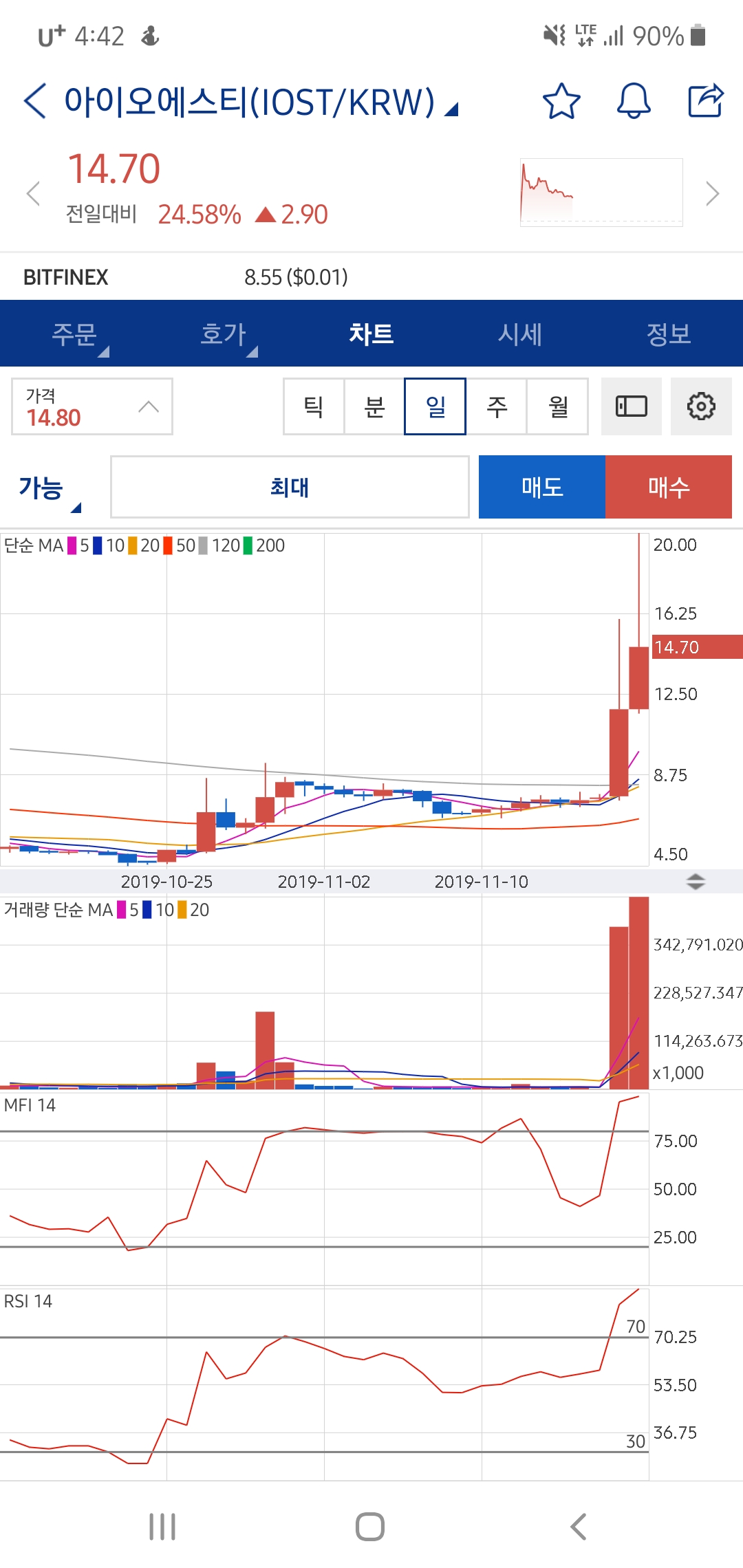Tap the 24.58% change value
Viewport: 743px width, 1568px height.
point(200,215)
